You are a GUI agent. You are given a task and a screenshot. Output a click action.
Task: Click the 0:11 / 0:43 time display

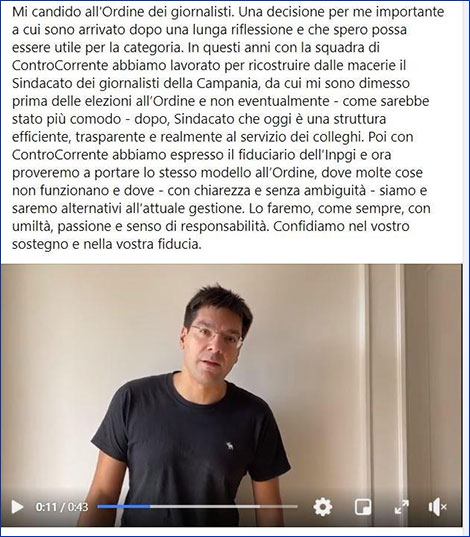pos(62,507)
